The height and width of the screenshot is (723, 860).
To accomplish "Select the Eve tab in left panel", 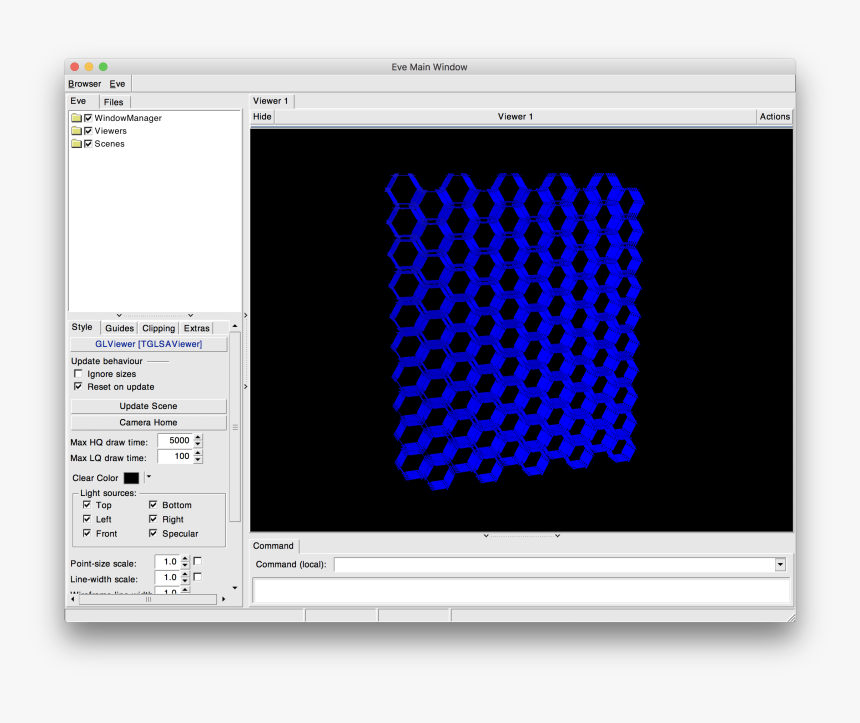I will coord(78,101).
